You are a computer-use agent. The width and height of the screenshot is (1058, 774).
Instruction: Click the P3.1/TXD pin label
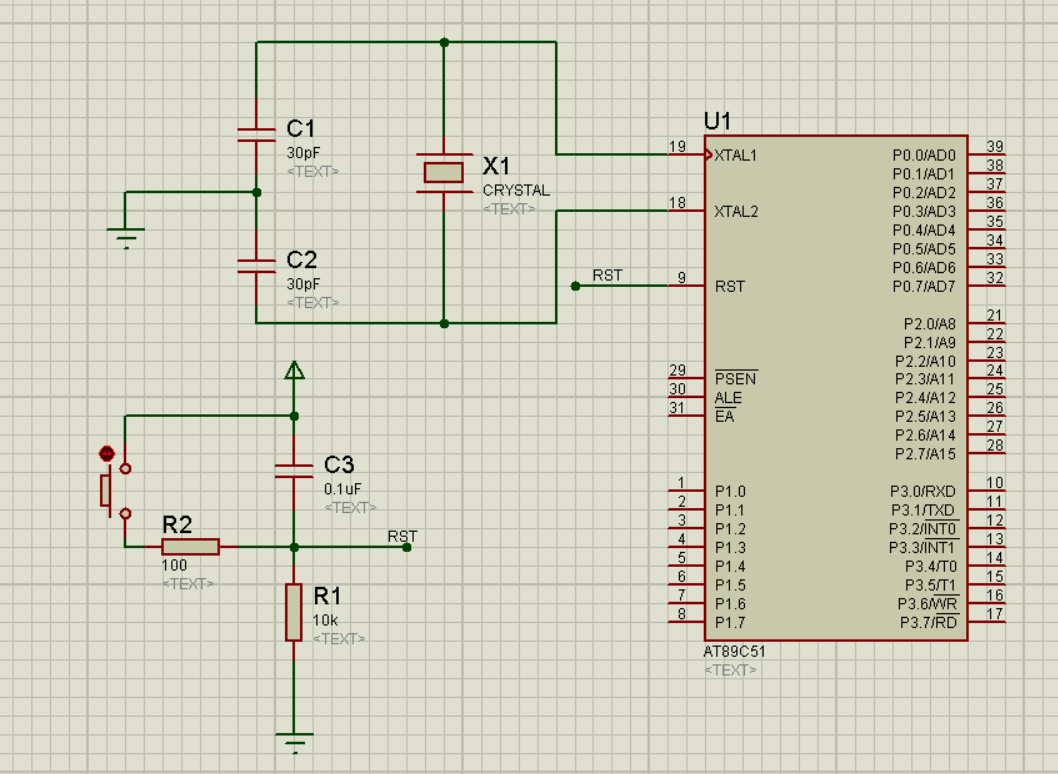[x=923, y=510]
